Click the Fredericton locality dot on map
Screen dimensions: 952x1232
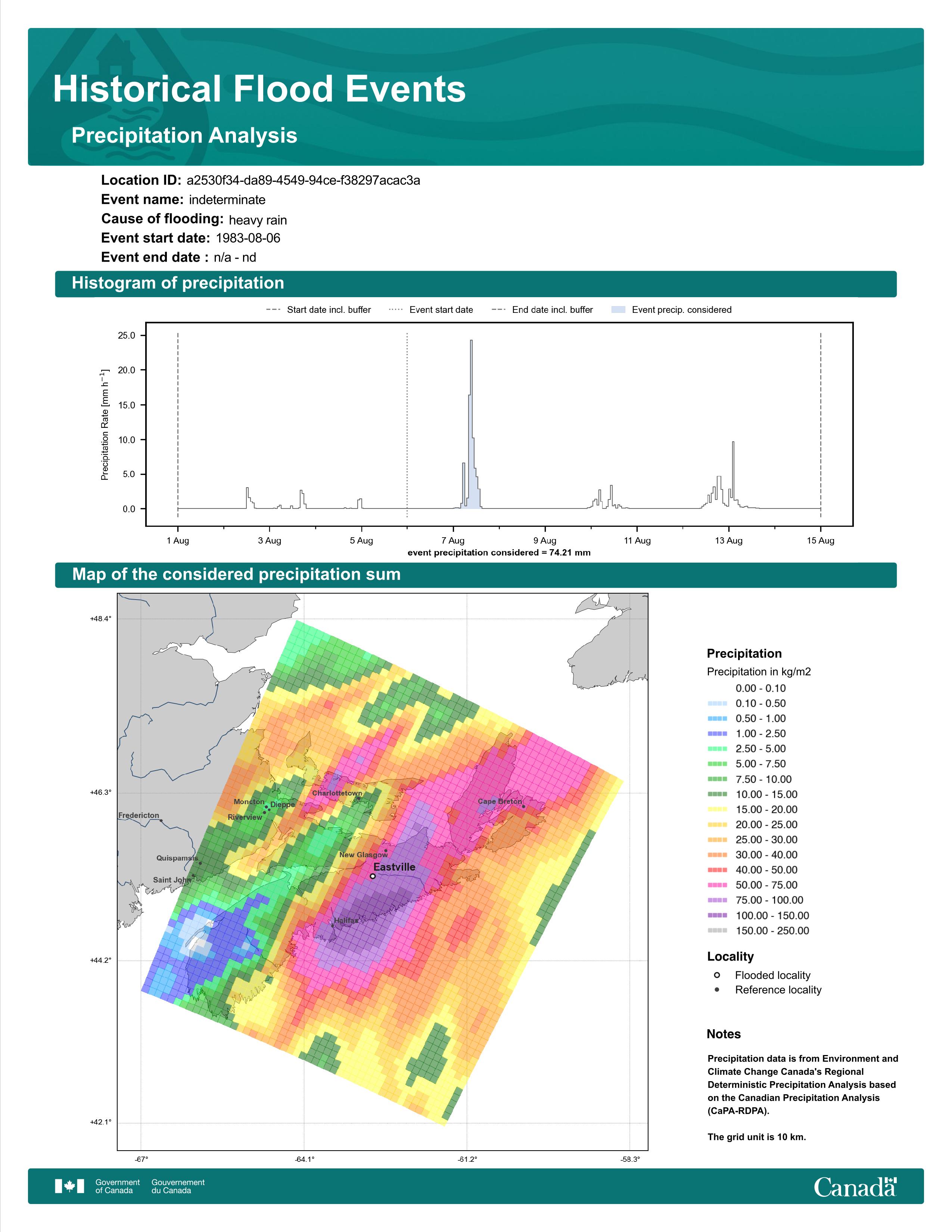[x=161, y=821]
